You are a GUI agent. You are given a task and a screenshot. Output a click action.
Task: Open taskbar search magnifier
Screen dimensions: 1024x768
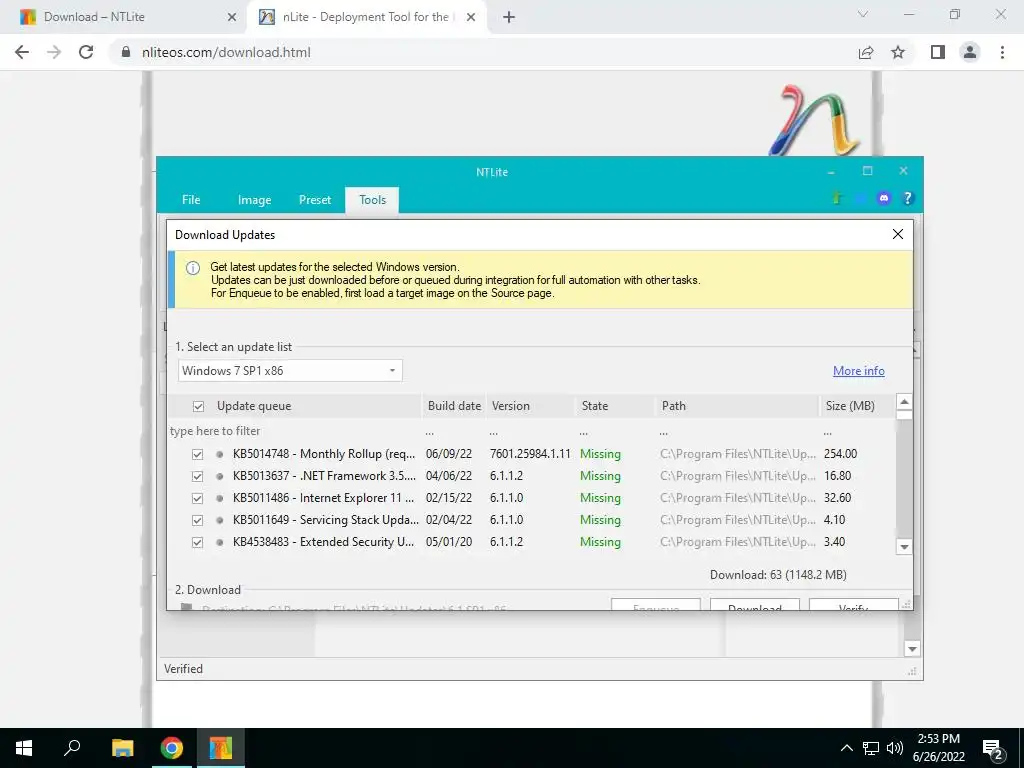click(x=72, y=748)
